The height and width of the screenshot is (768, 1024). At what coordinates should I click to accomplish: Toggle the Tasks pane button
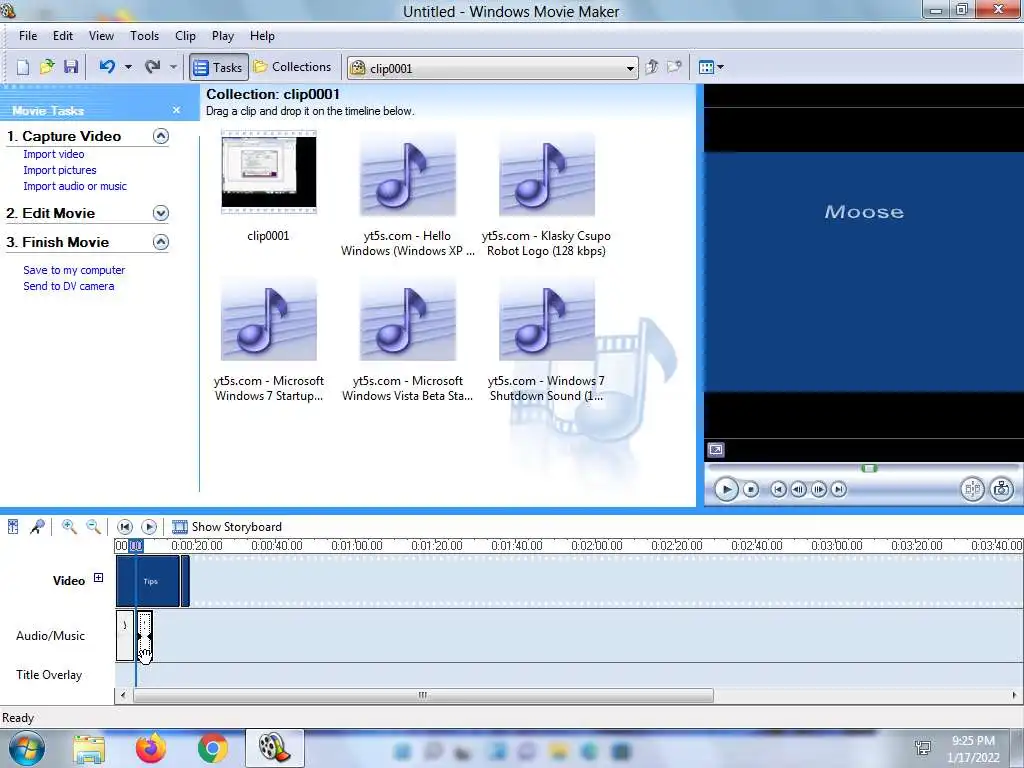(x=219, y=67)
